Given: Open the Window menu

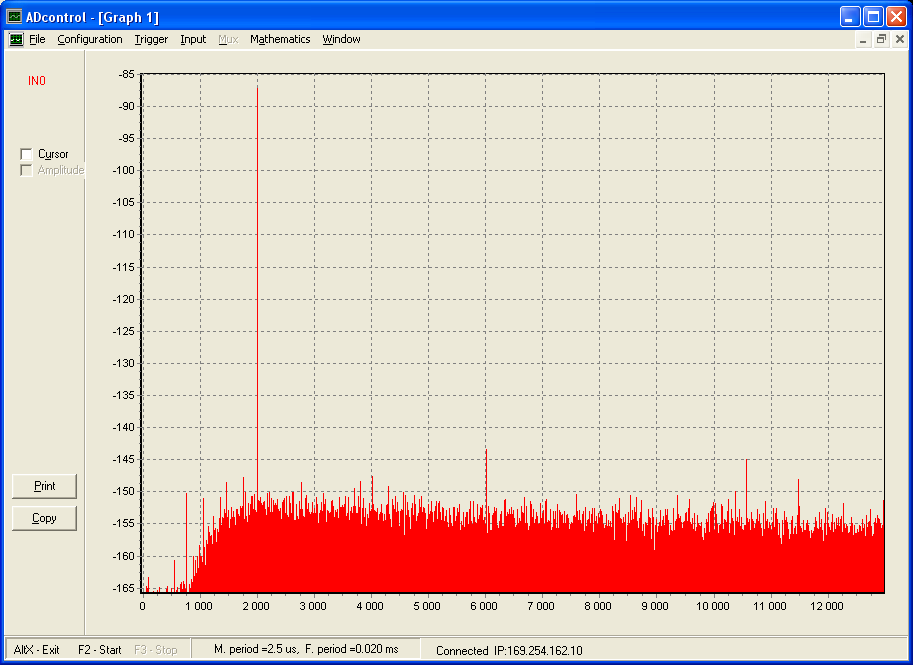Looking at the screenshot, I should pos(341,39).
